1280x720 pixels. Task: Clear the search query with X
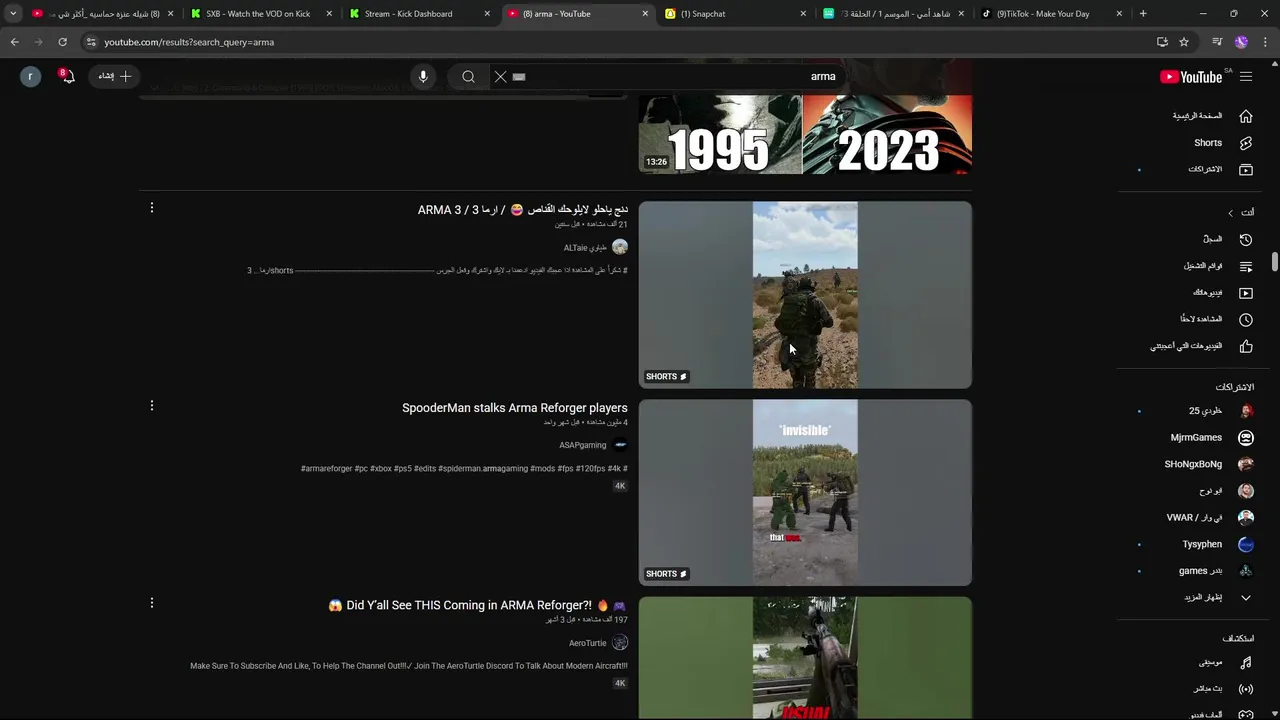point(501,76)
